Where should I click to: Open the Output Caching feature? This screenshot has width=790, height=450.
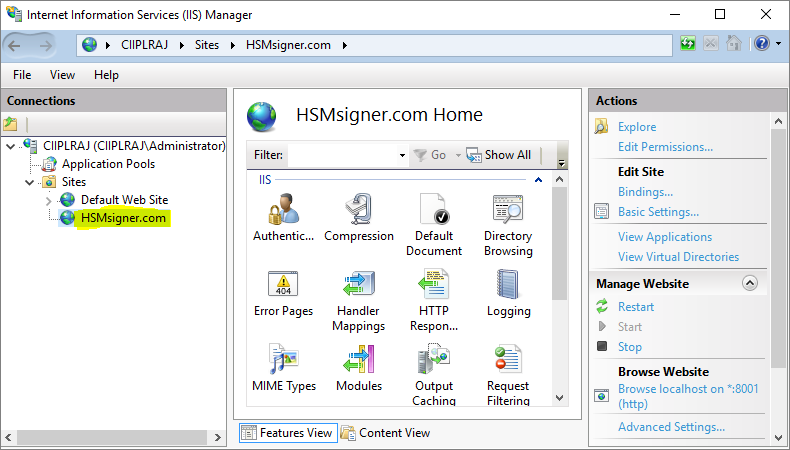434,359
